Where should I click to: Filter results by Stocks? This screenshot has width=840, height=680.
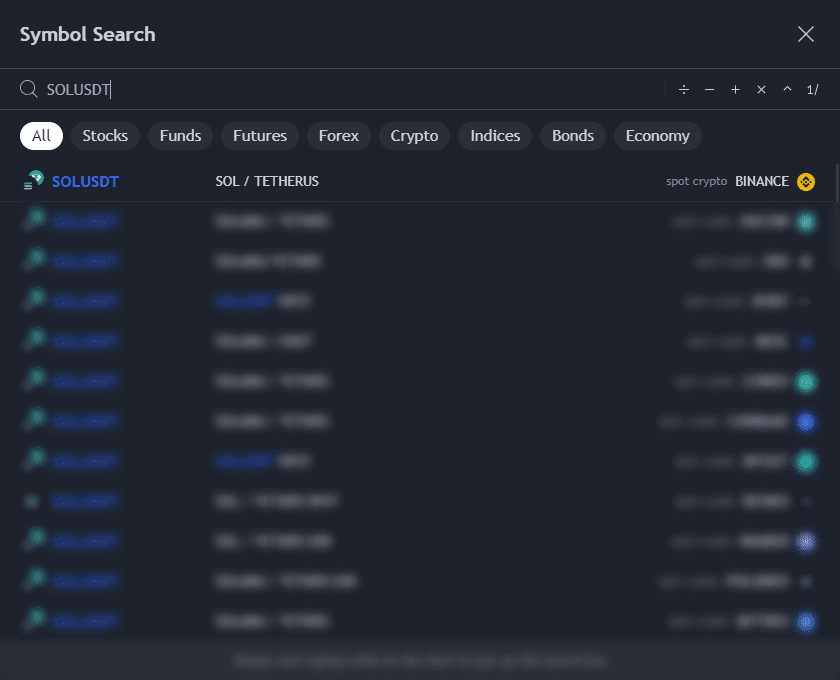[105, 136]
